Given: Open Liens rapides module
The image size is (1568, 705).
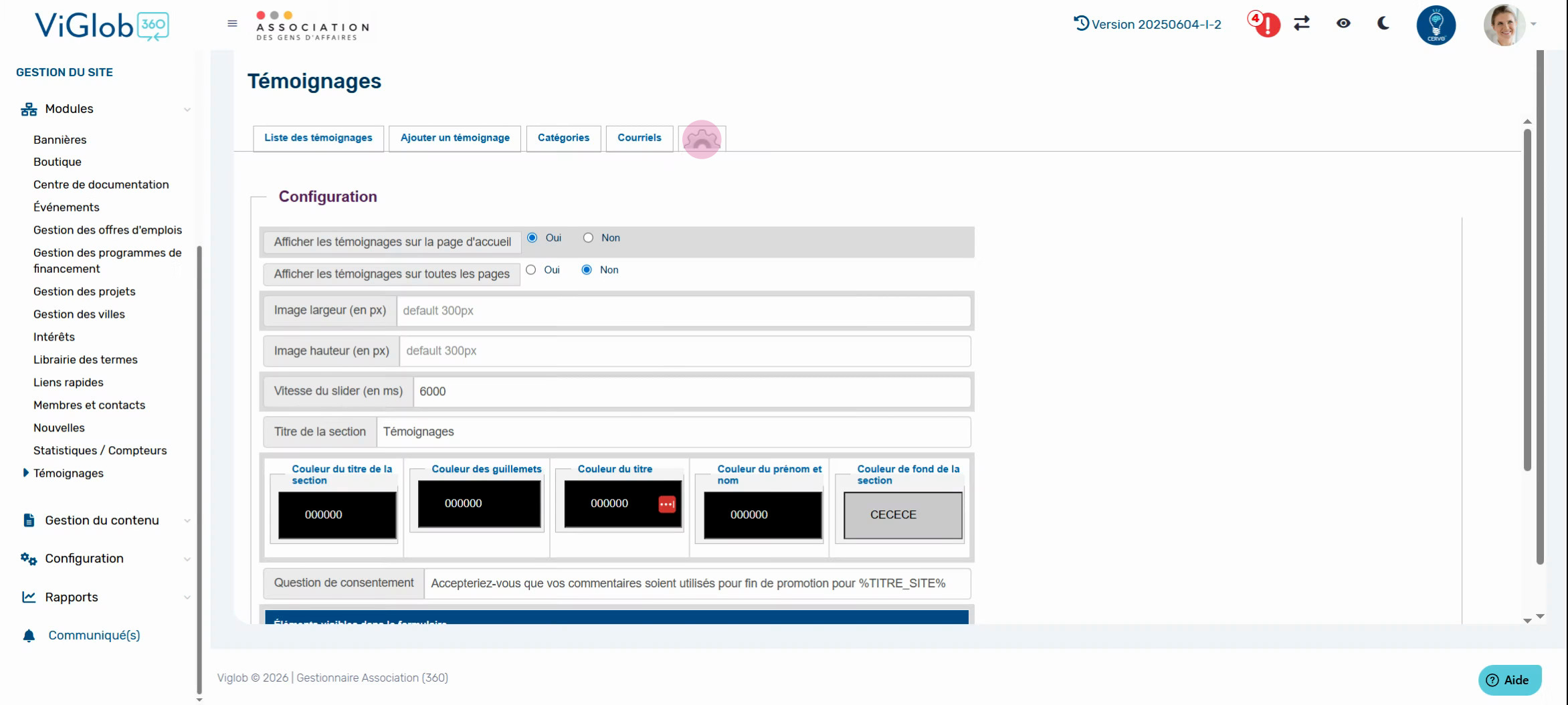Looking at the screenshot, I should (x=68, y=383).
